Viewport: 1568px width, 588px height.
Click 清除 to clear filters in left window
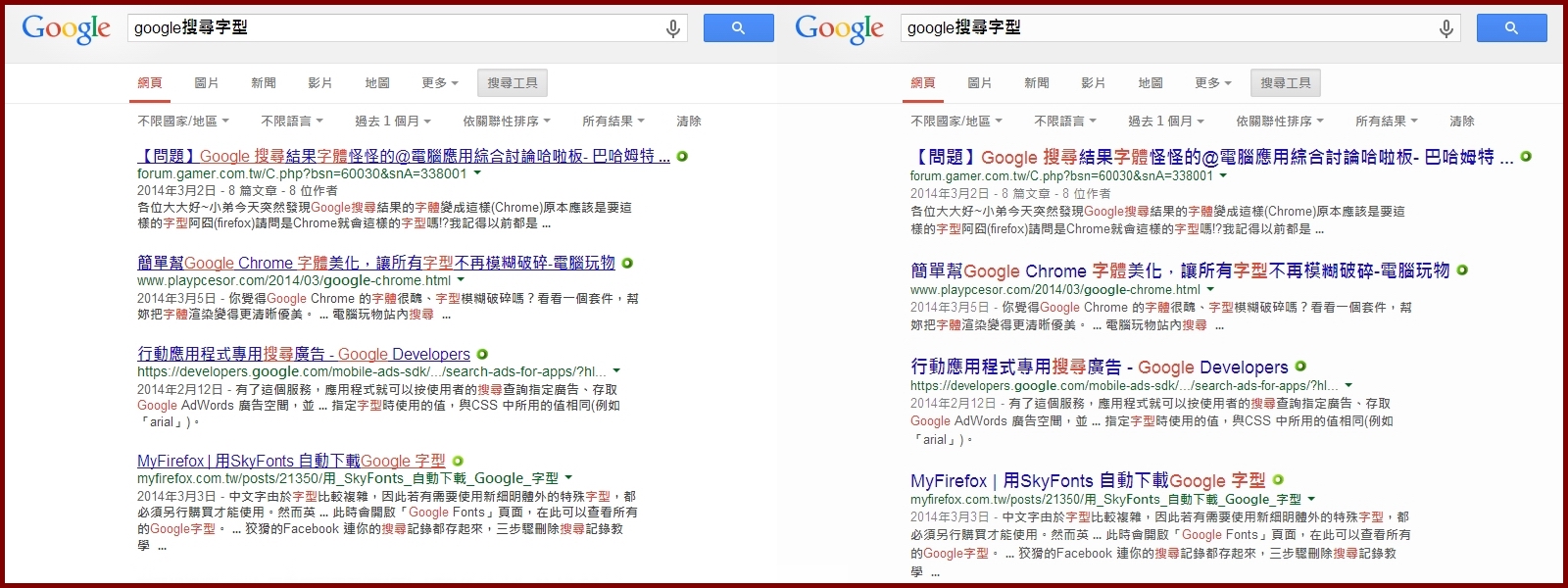(689, 122)
